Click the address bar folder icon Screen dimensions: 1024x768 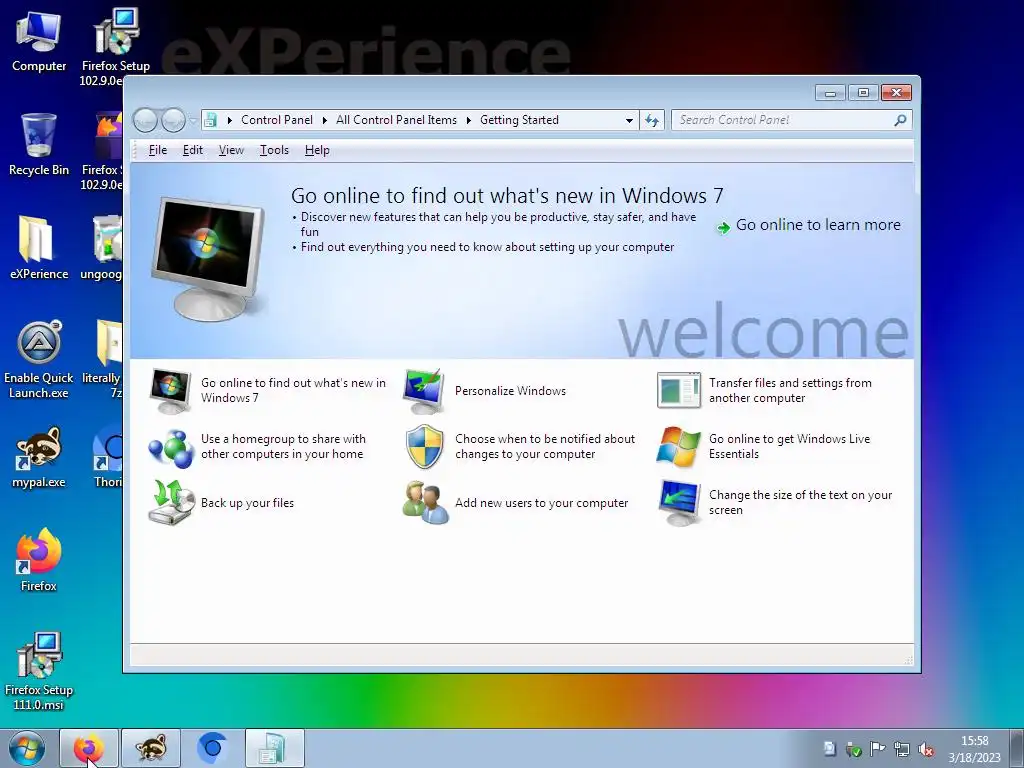(x=210, y=120)
